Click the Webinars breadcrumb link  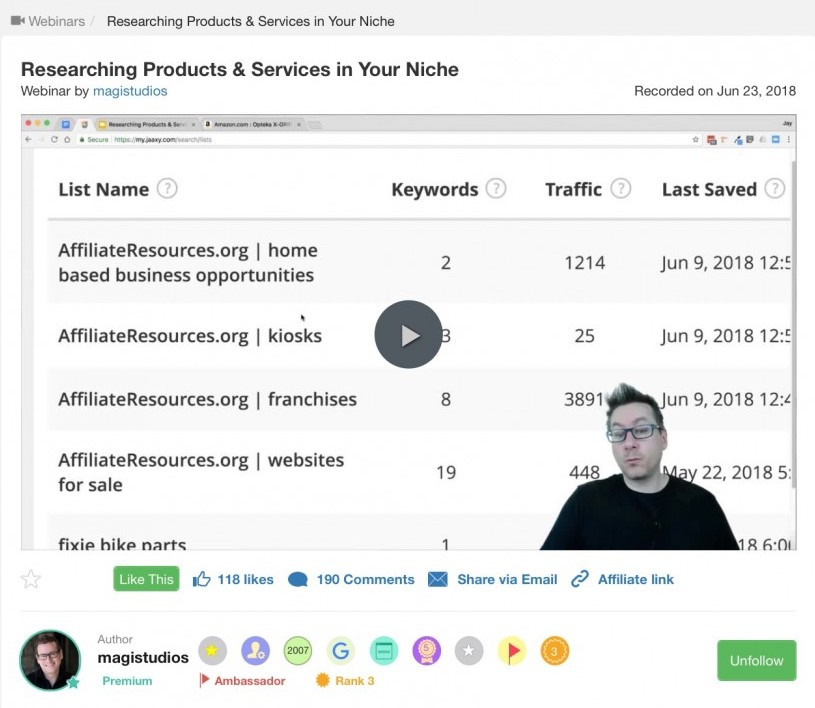[x=57, y=21]
